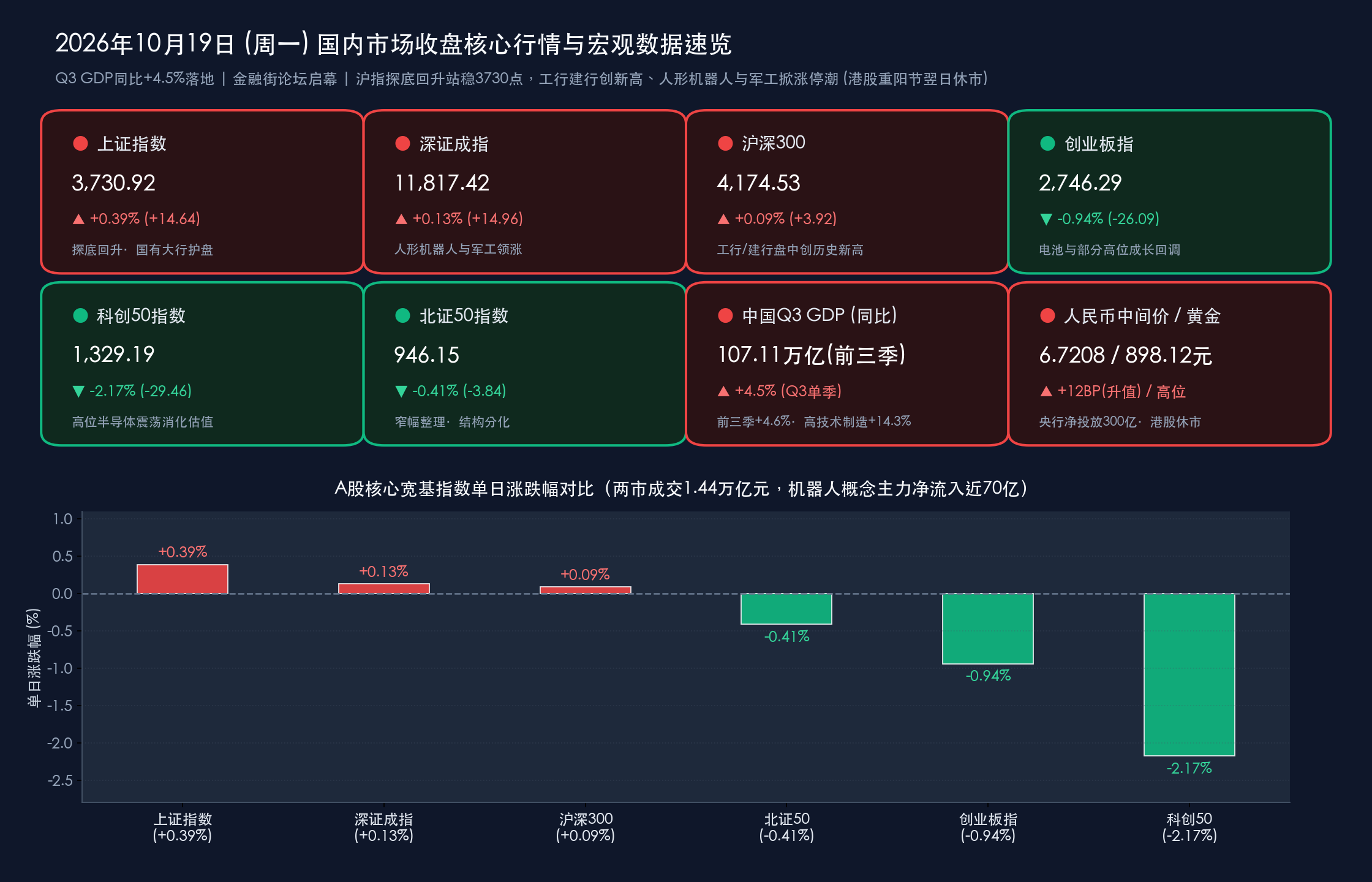Click the green dot beside 科创50指数

[x=80, y=315]
